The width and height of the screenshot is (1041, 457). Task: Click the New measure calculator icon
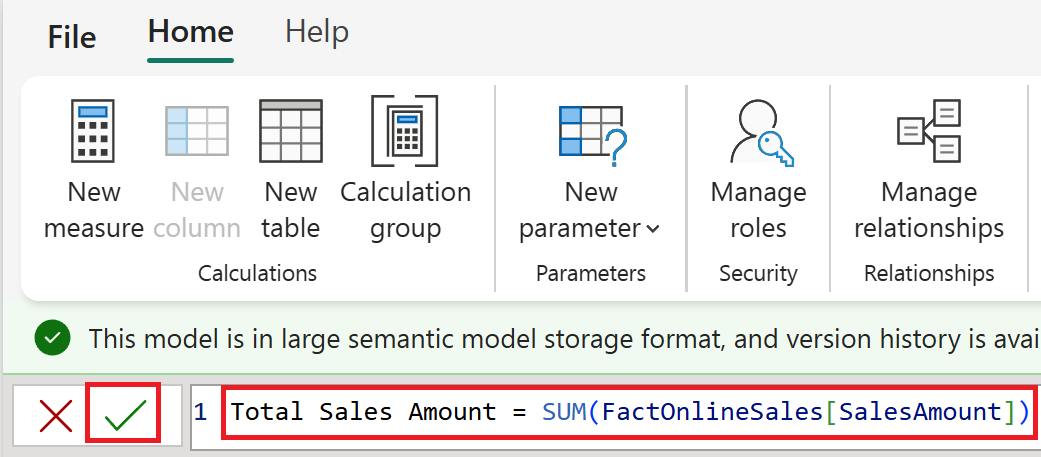point(94,130)
